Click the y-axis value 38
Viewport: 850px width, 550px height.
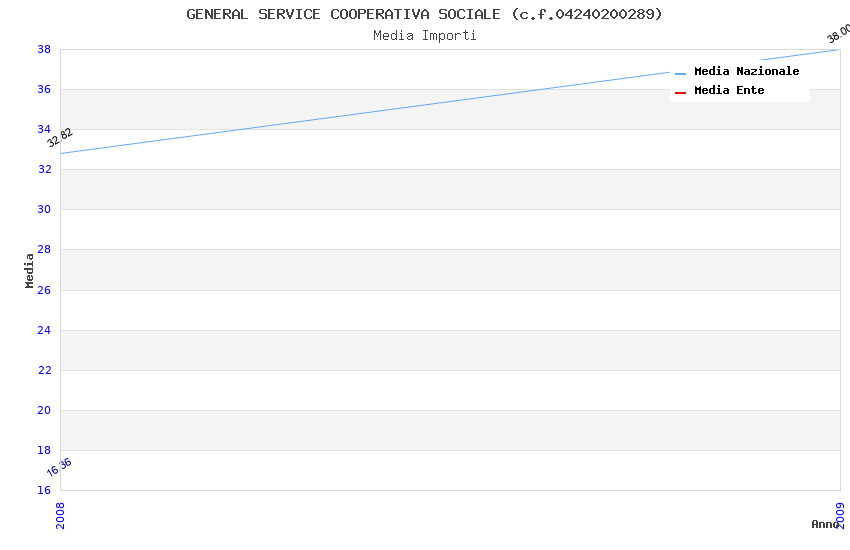pyautogui.click(x=44, y=49)
